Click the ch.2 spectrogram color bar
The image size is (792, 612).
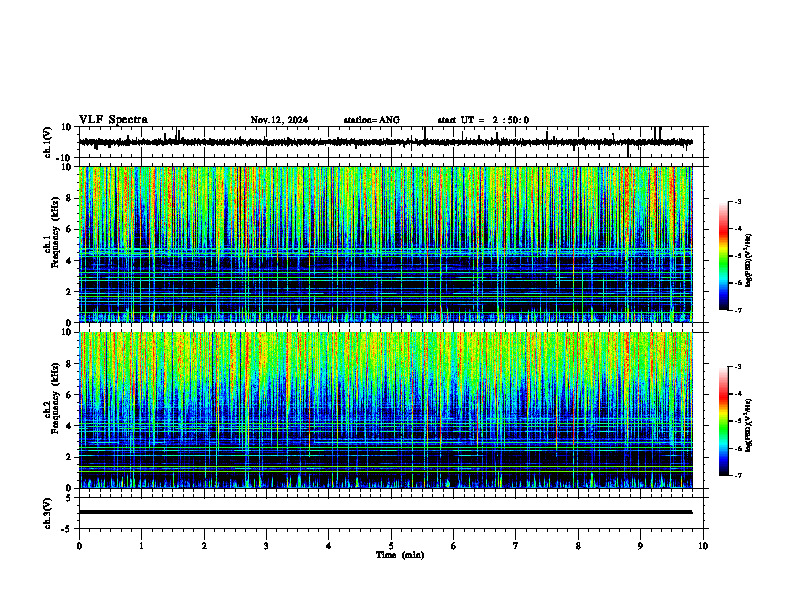click(x=723, y=421)
